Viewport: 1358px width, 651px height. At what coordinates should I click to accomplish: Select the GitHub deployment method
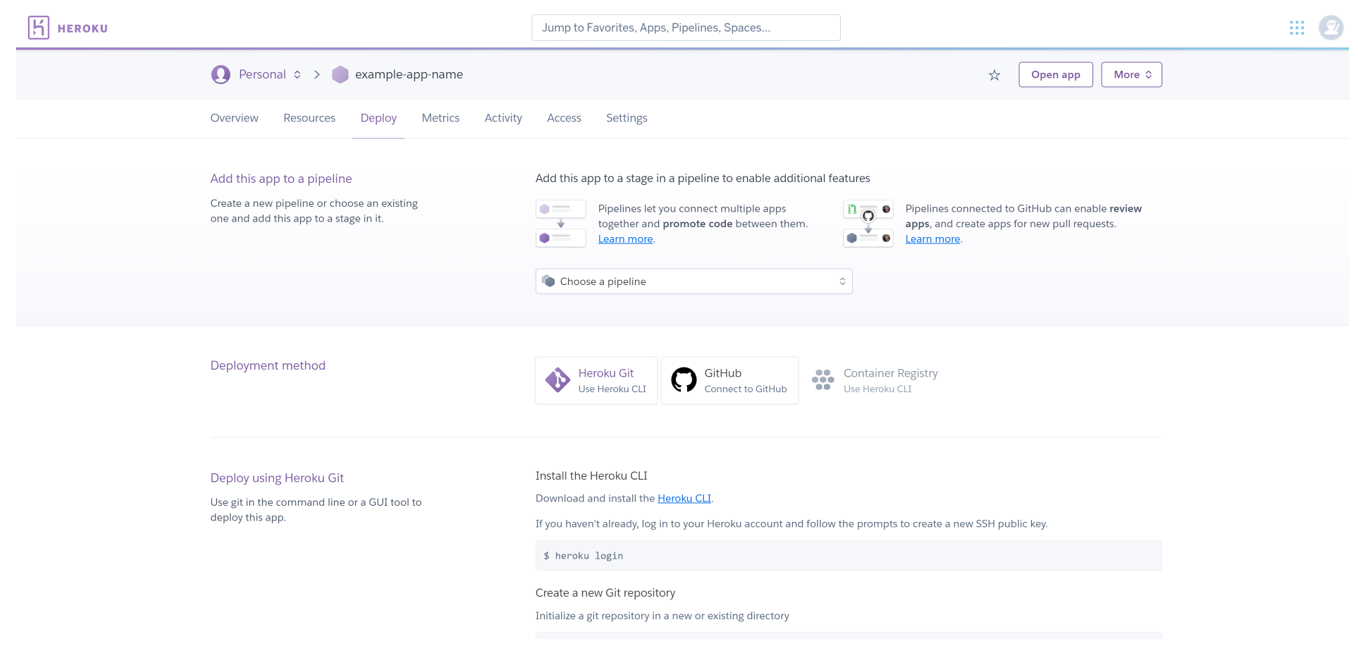tap(730, 381)
